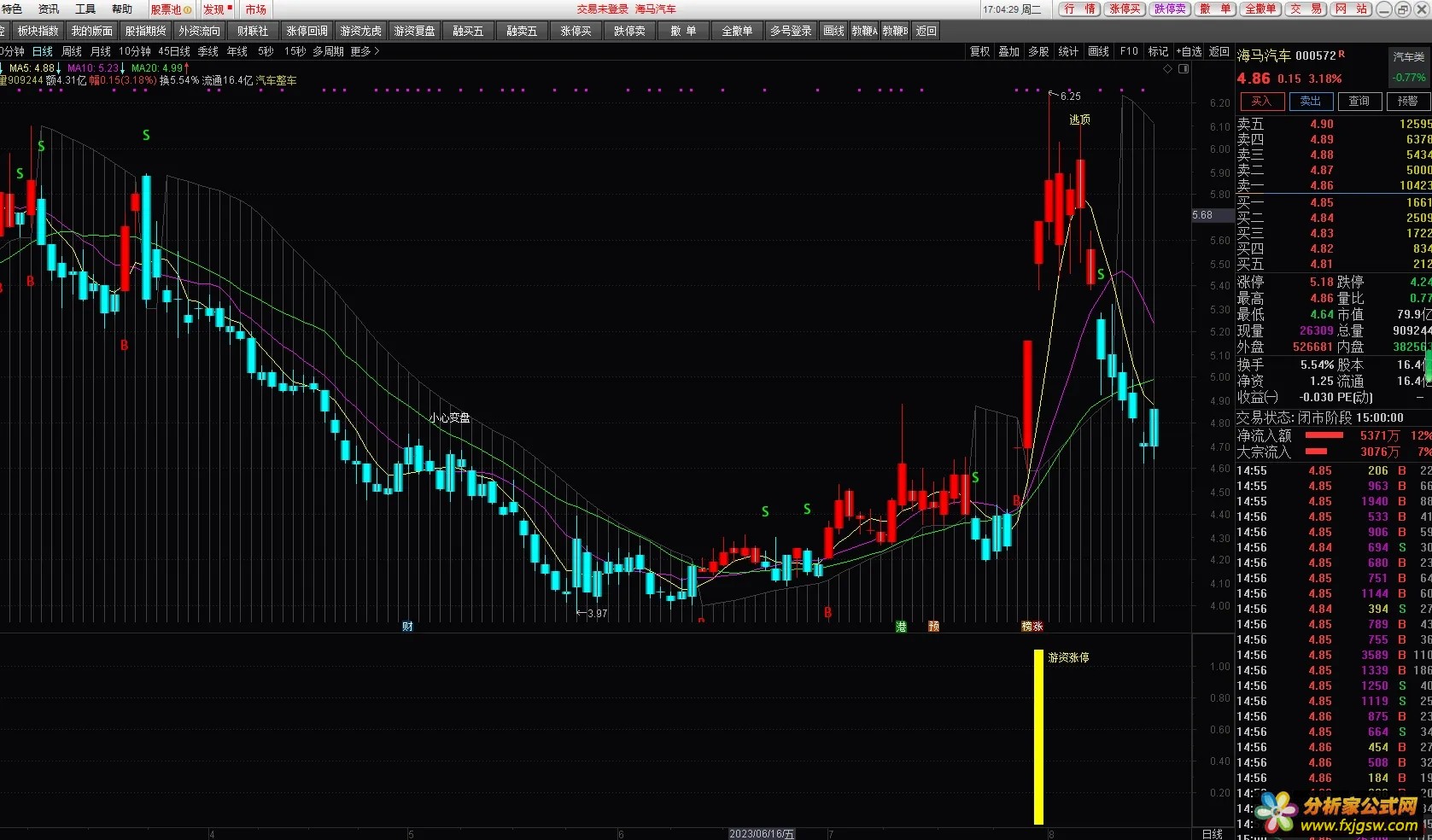Click 叠加 to overlay another stock
The image size is (1432, 840).
tap(1009, 52)
